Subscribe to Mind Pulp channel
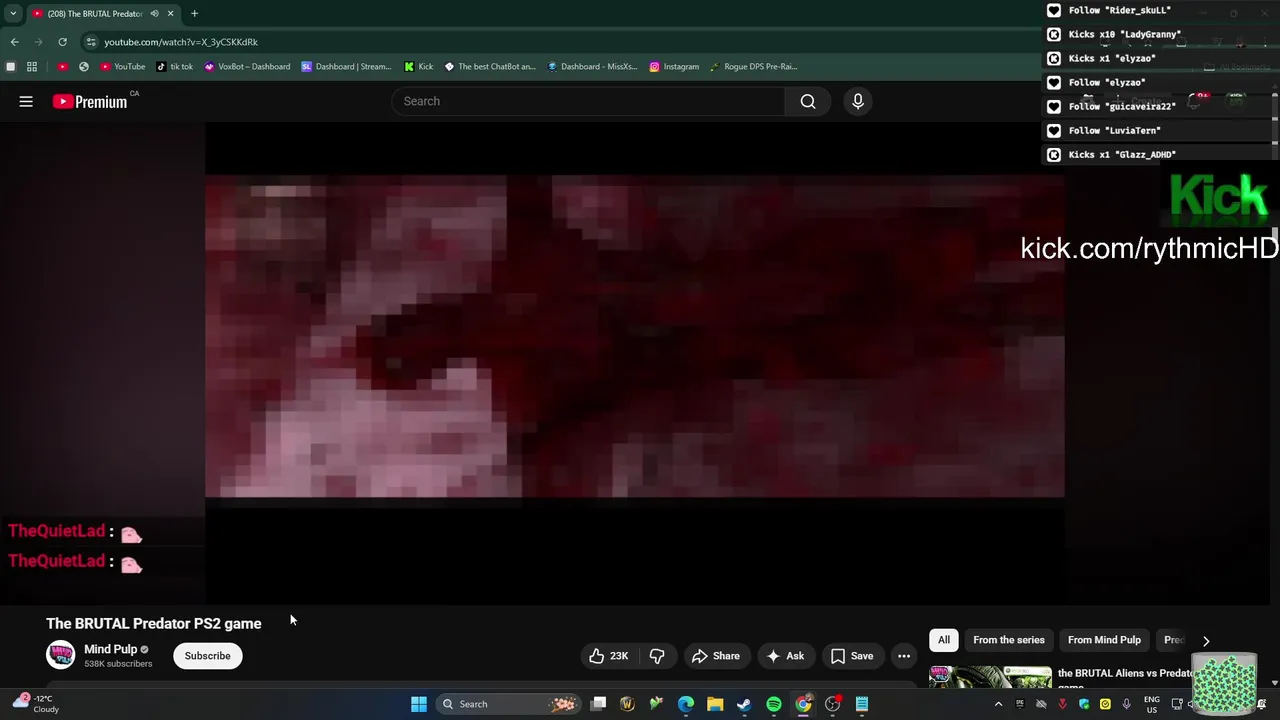1280x720 pixels. coord(207,656)
